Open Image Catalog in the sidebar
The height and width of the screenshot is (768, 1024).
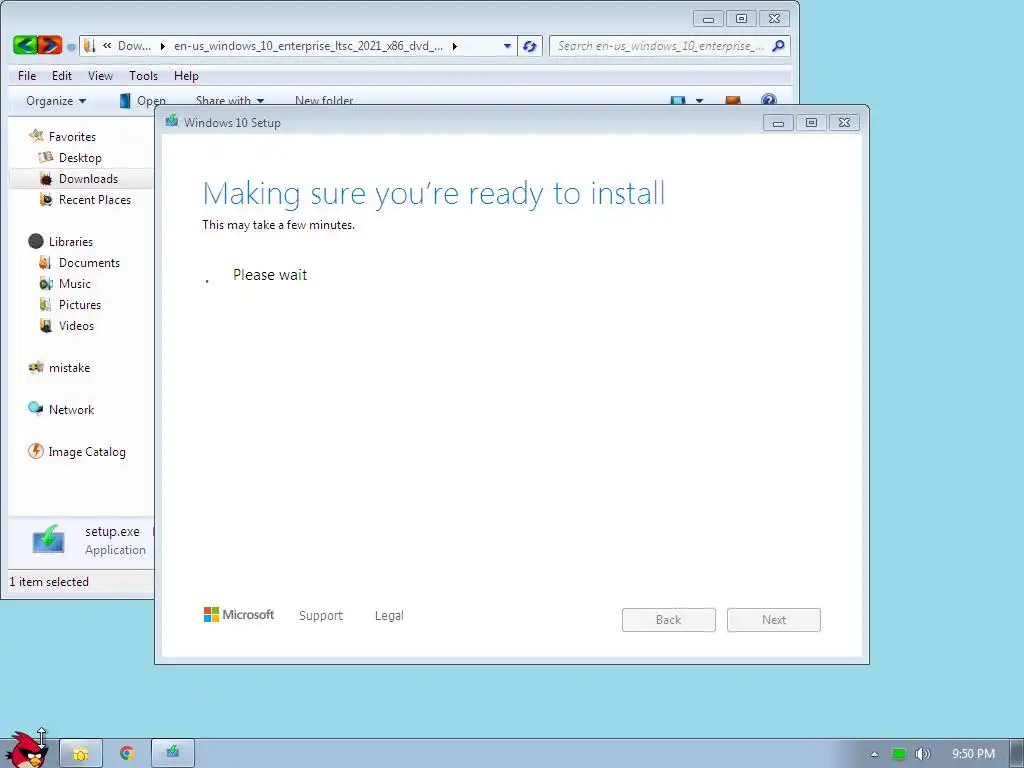pos(87,451)
